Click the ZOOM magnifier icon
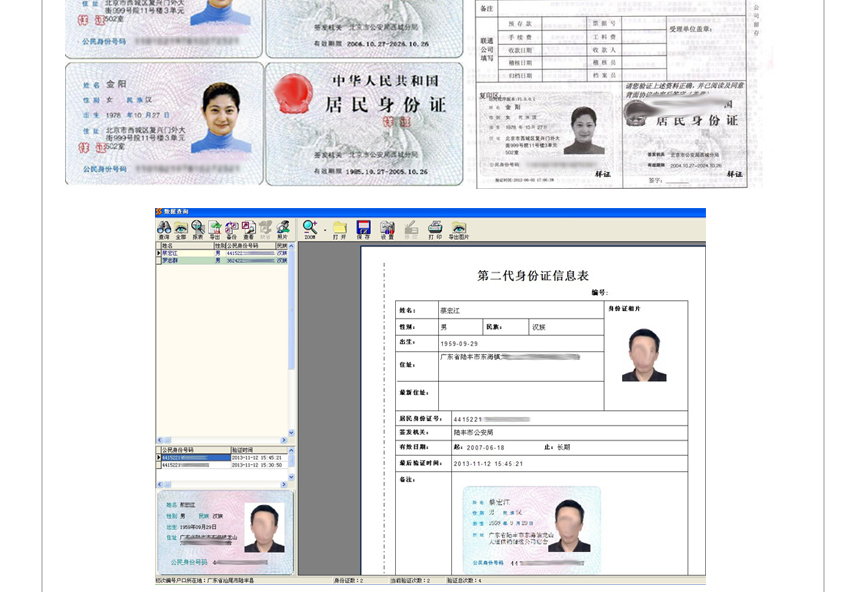 [310, 229]
